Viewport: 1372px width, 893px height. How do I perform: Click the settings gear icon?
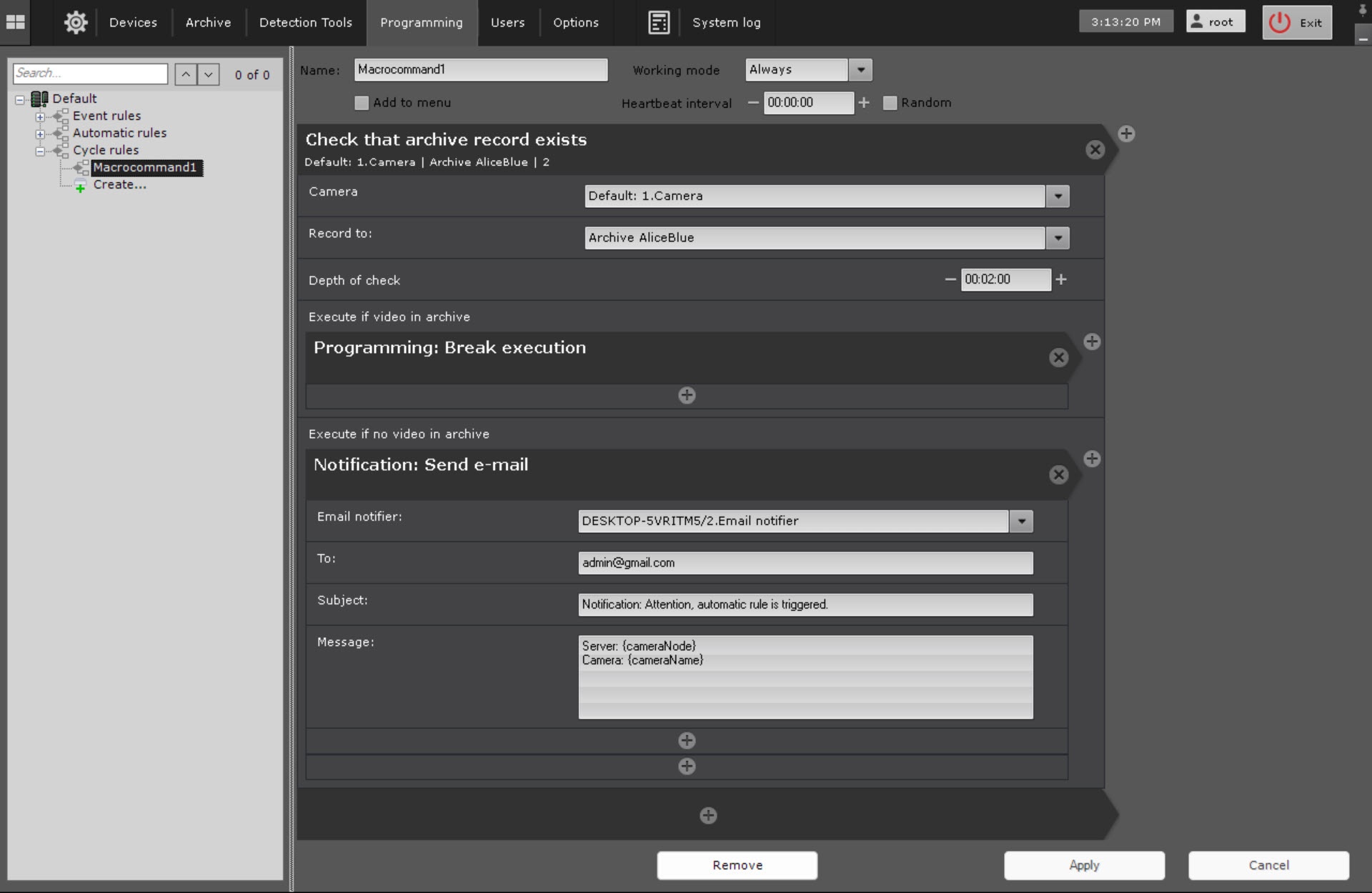tap(76, 22)
